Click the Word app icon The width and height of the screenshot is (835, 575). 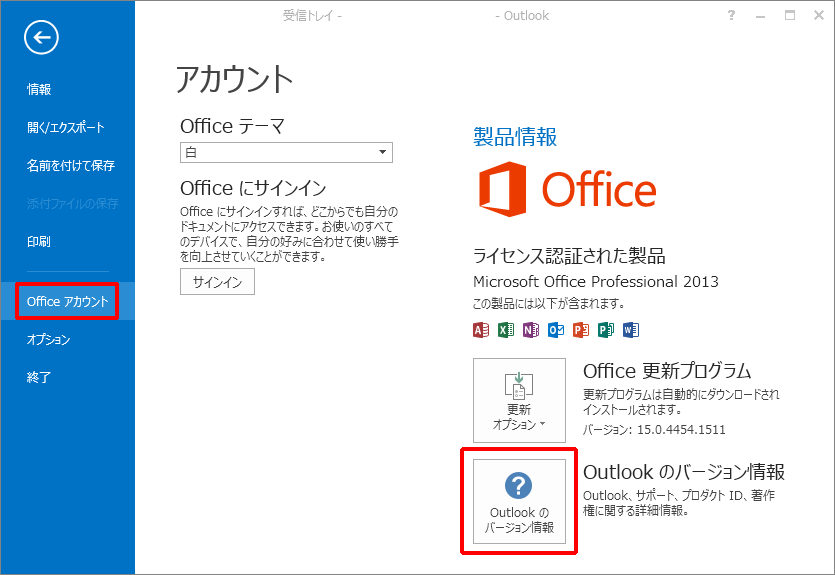click(631, 330)
